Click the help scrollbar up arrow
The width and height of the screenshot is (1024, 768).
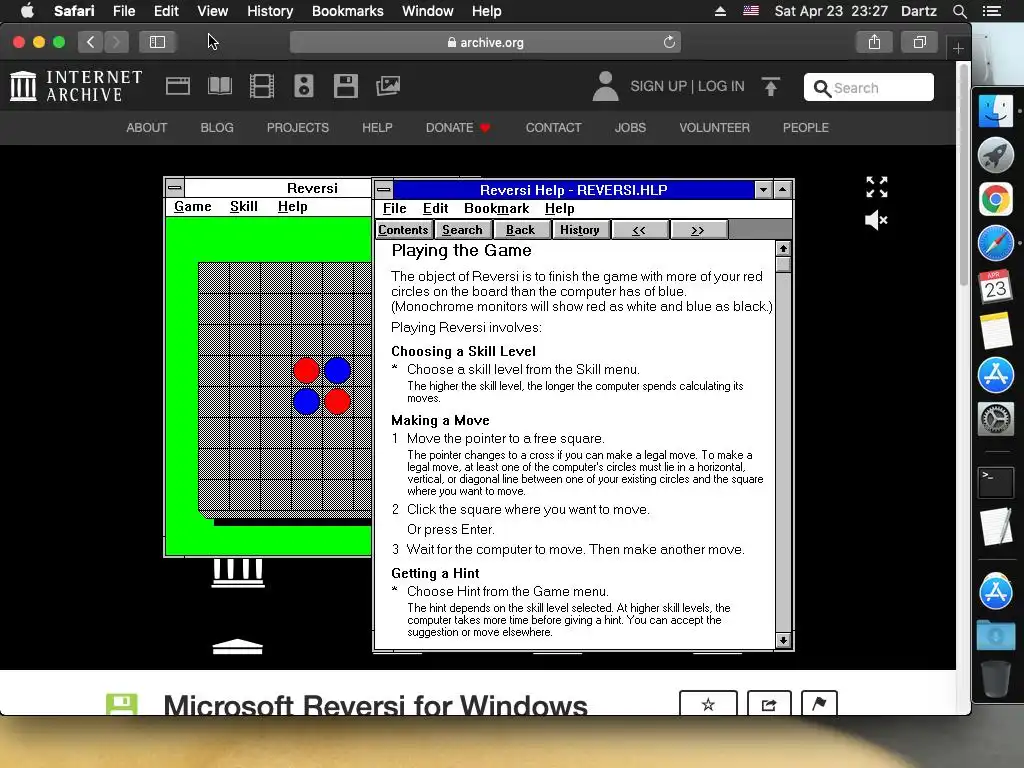[783, 249]
